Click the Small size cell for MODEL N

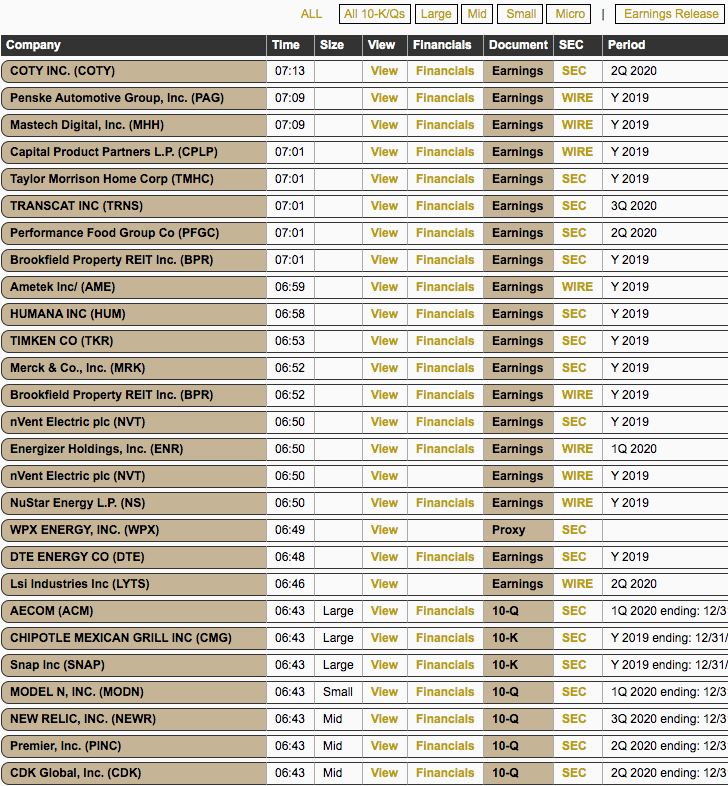[337, 692]
